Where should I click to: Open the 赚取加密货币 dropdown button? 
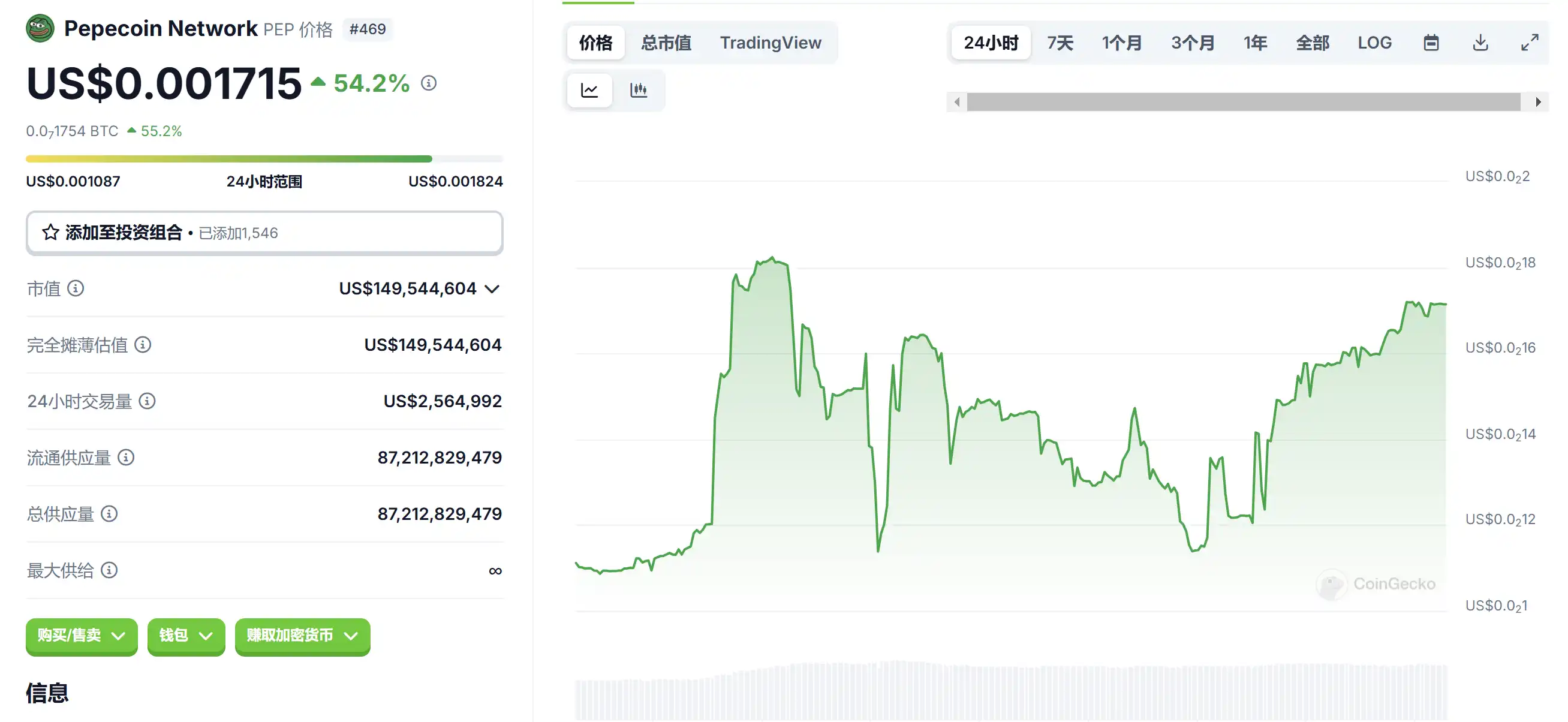click(x=302, y=636)
